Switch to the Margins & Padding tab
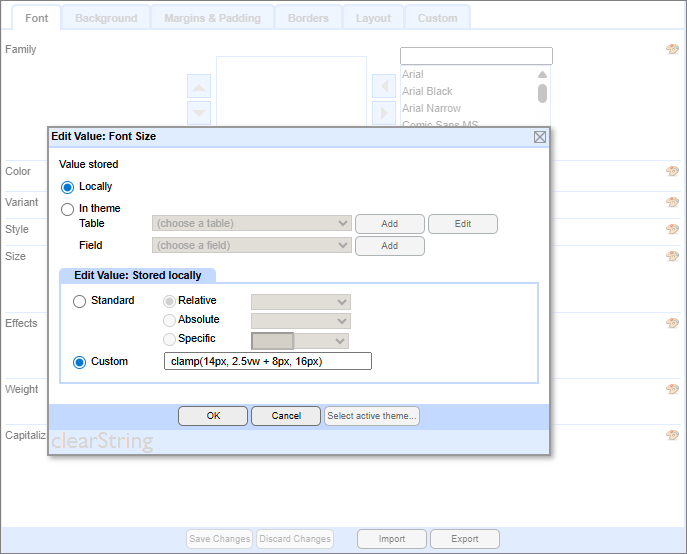This screenshot has width=687, height=554. click(x=211, y=18)
